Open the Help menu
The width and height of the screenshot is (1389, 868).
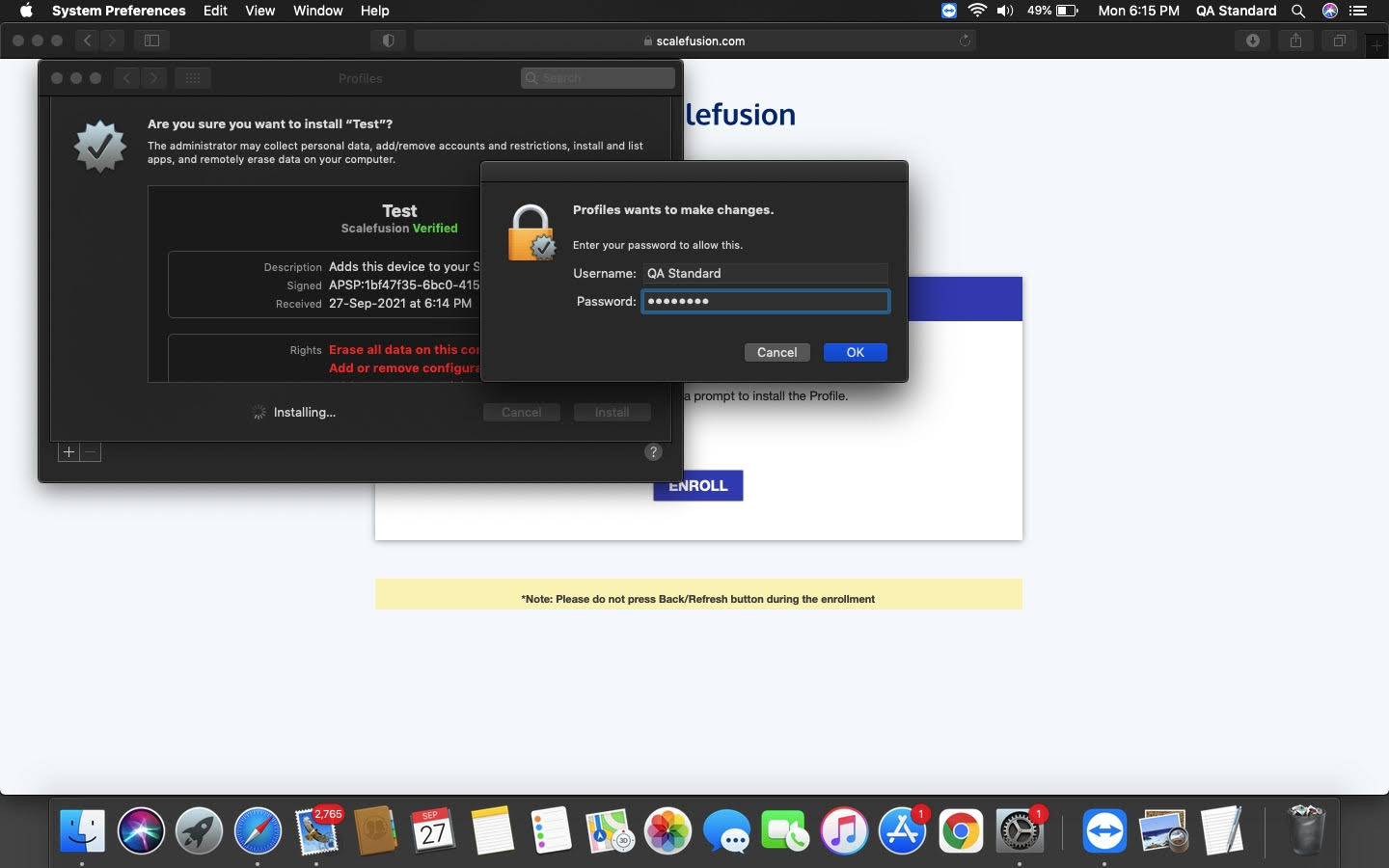374,11
